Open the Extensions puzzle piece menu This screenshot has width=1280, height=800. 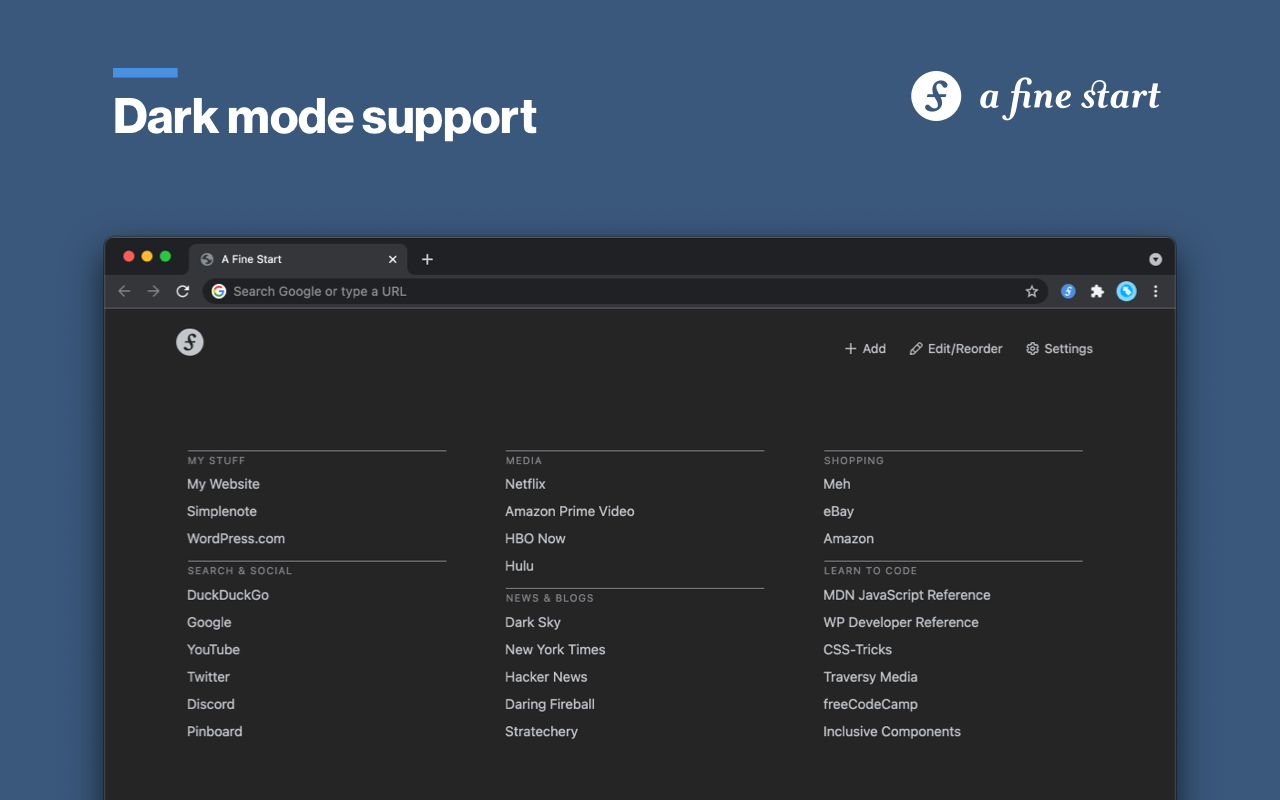1097,291
